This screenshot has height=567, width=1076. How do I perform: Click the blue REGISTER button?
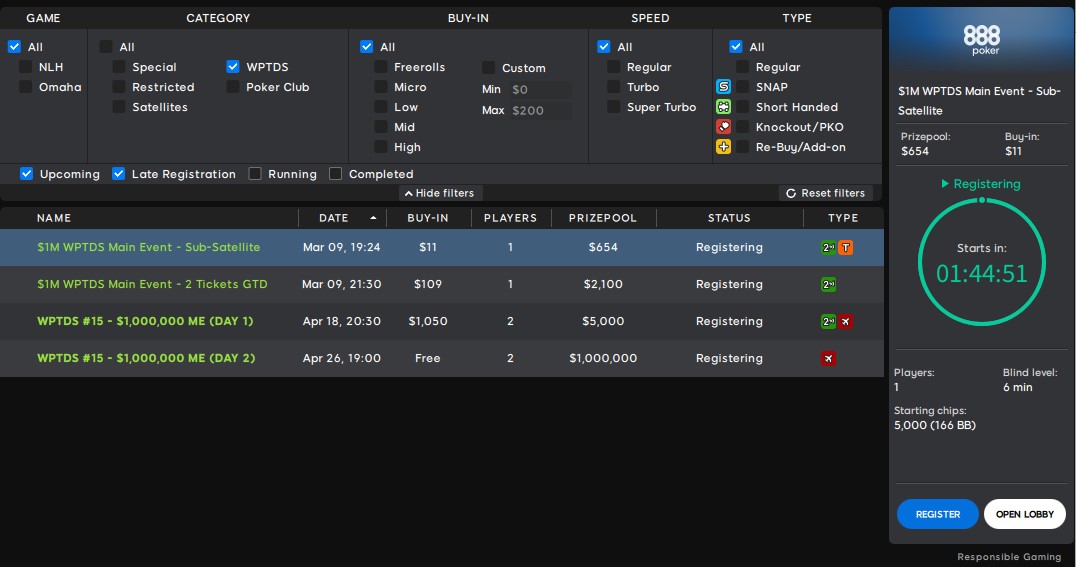[937, 514]
